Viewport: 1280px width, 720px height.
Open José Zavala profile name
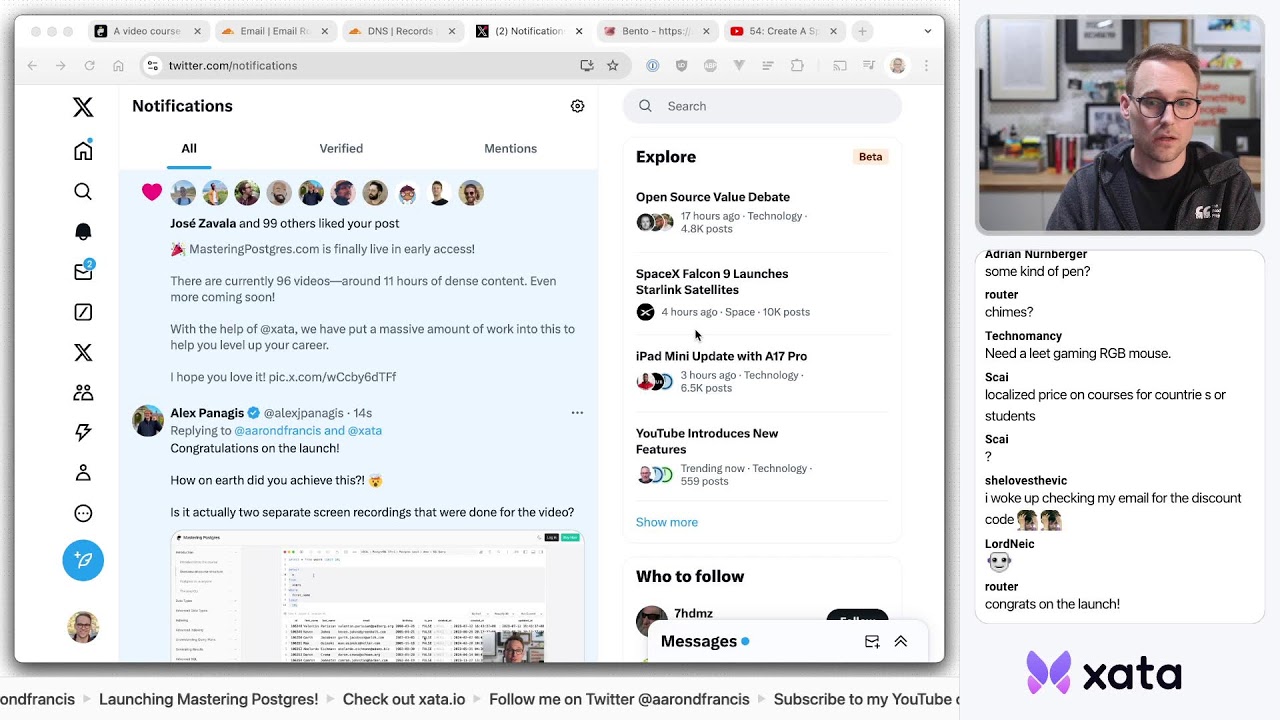pyautogui.click(x=203, y=223)
